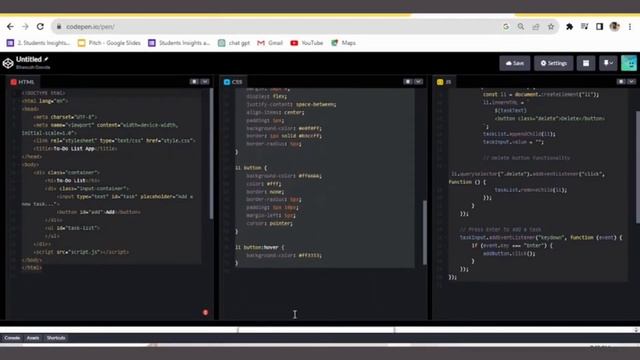
Task: Open the YouTube bookmark
Action: (307, 43)
